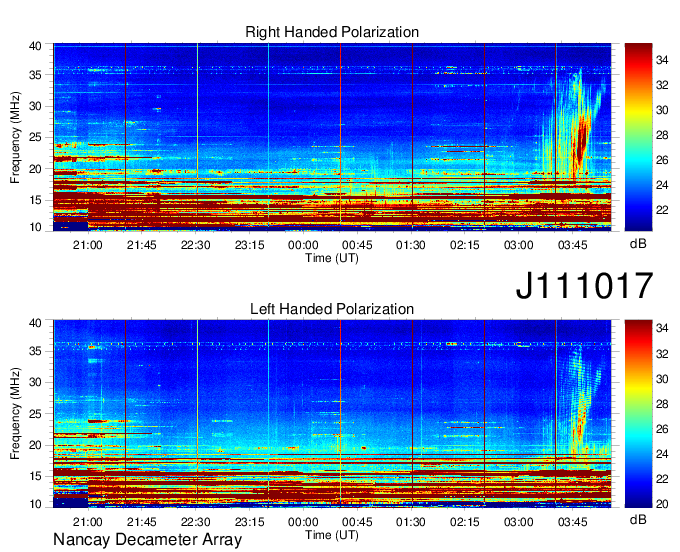
Task: Click the 03:45 tick label under the upper plot
Action: click(x=572, y=245)
